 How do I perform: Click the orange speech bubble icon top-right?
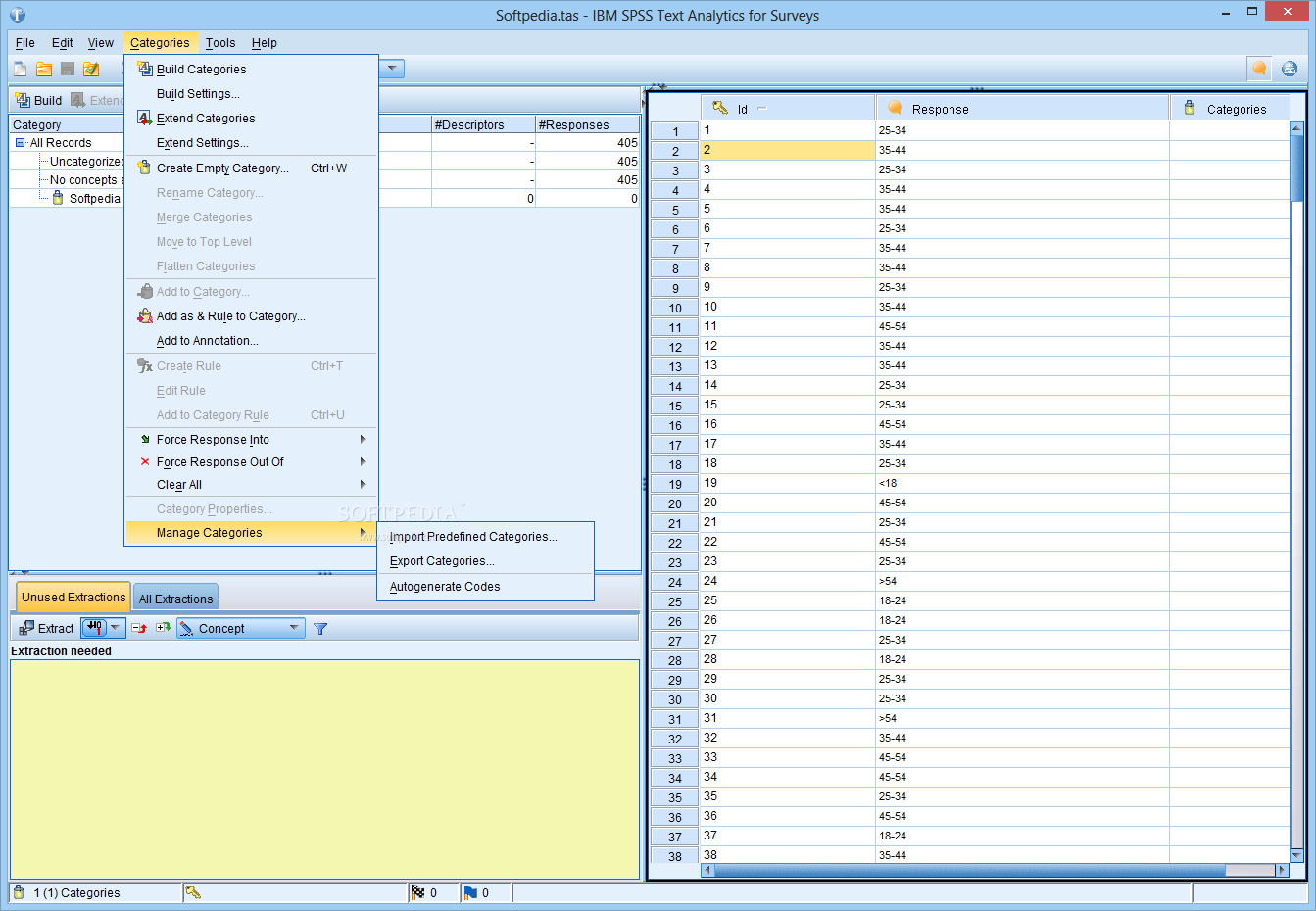[1259, 69]
